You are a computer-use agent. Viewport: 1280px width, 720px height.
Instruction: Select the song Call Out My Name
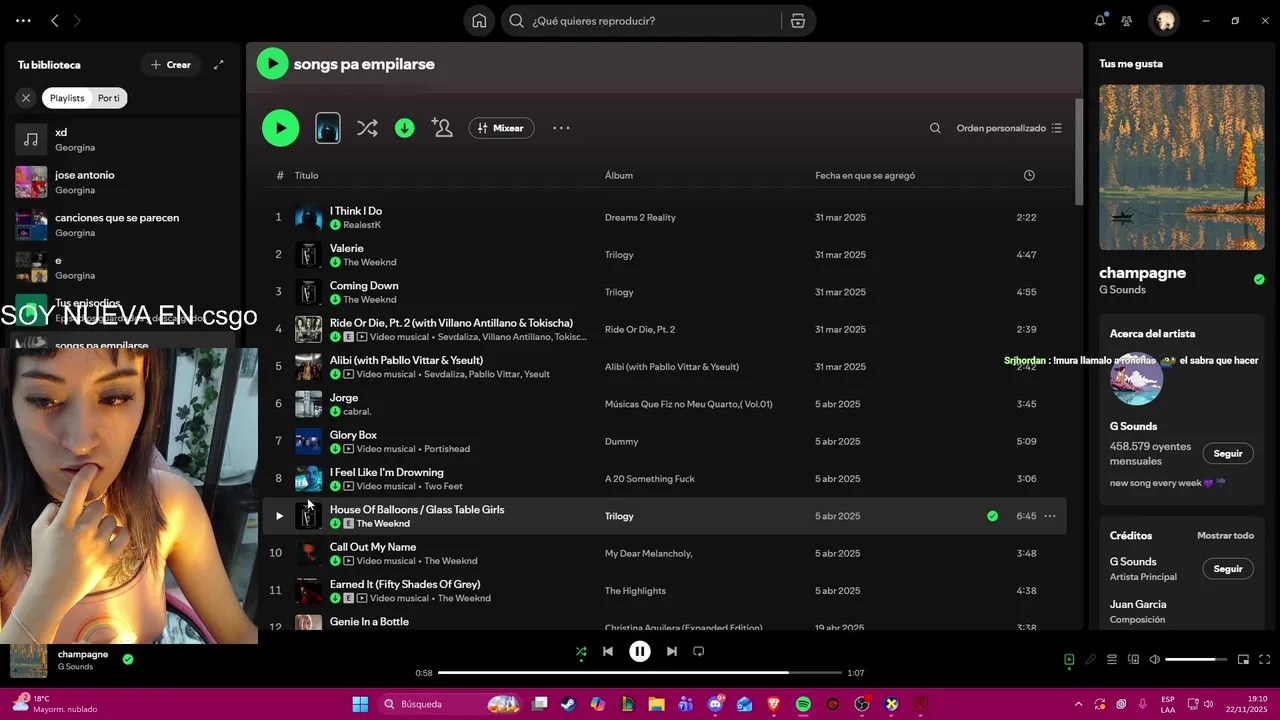tap(373, 547)
